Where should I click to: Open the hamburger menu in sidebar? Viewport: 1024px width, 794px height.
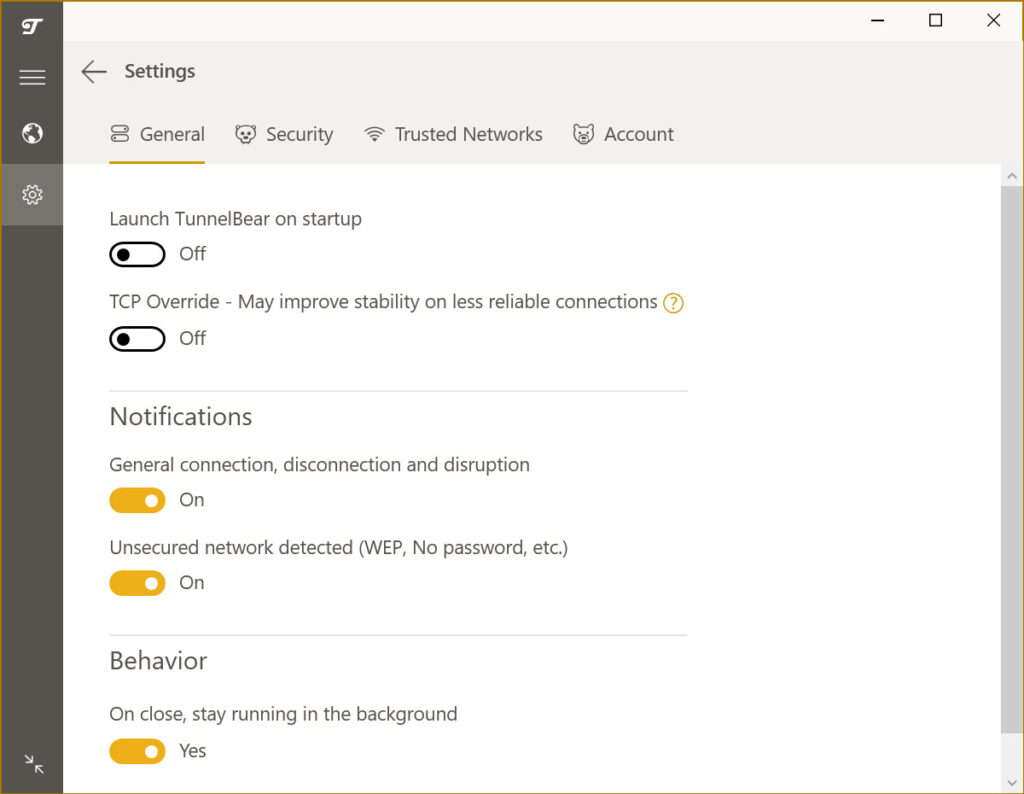tap(32, 78)
